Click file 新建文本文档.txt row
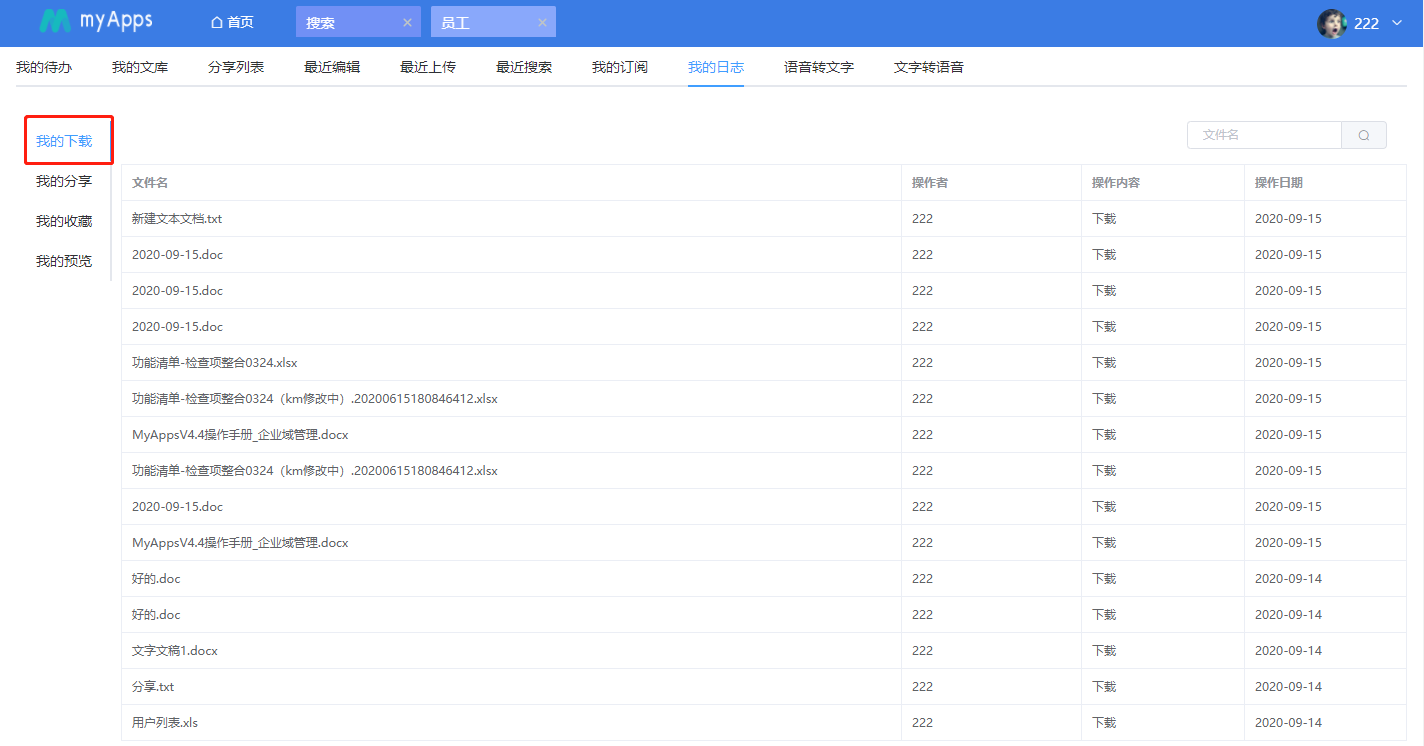 [x=177, y=218]
